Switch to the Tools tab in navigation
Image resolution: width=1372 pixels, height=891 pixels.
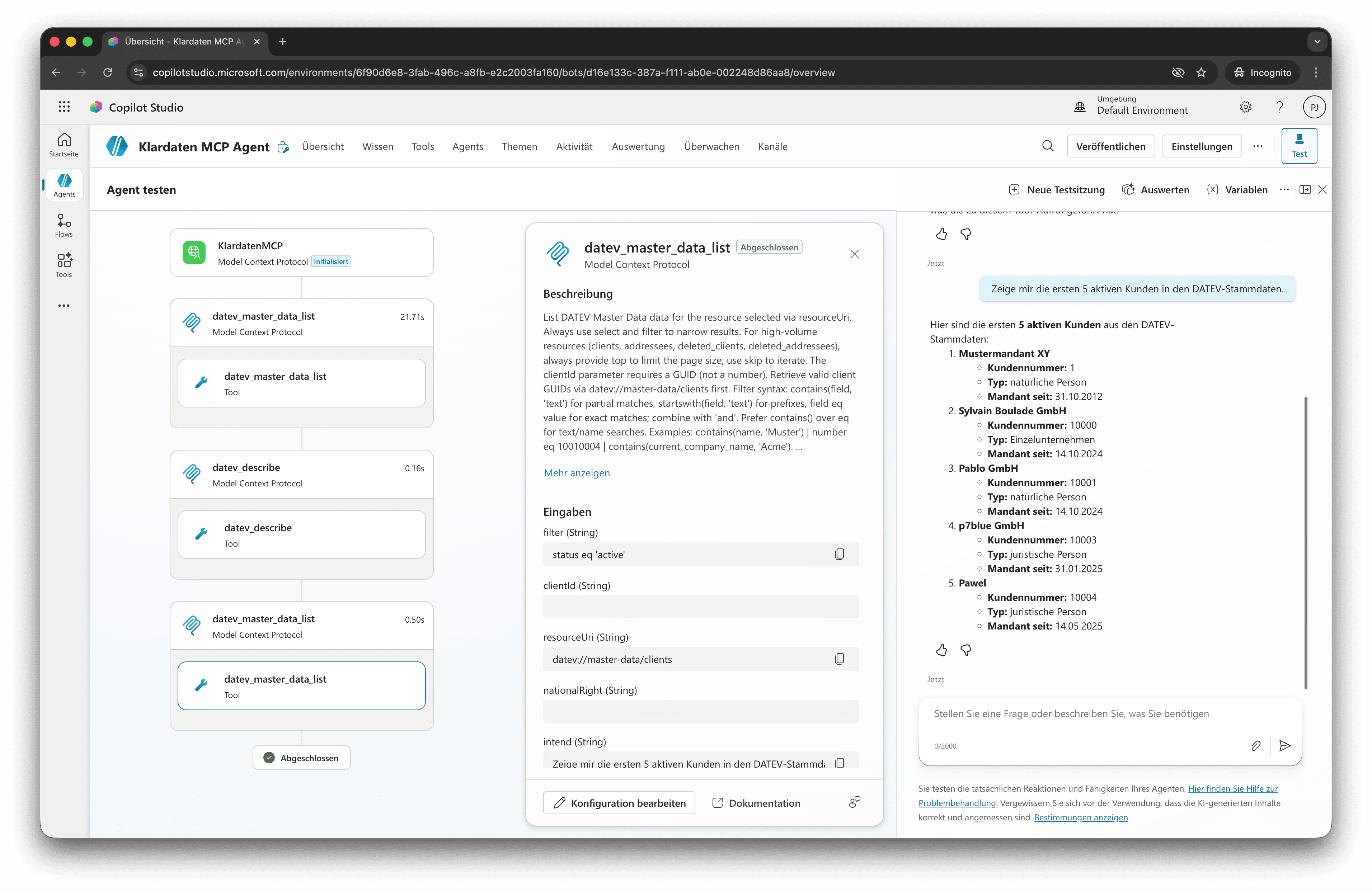pyautogui.click(x=423, y=146)
